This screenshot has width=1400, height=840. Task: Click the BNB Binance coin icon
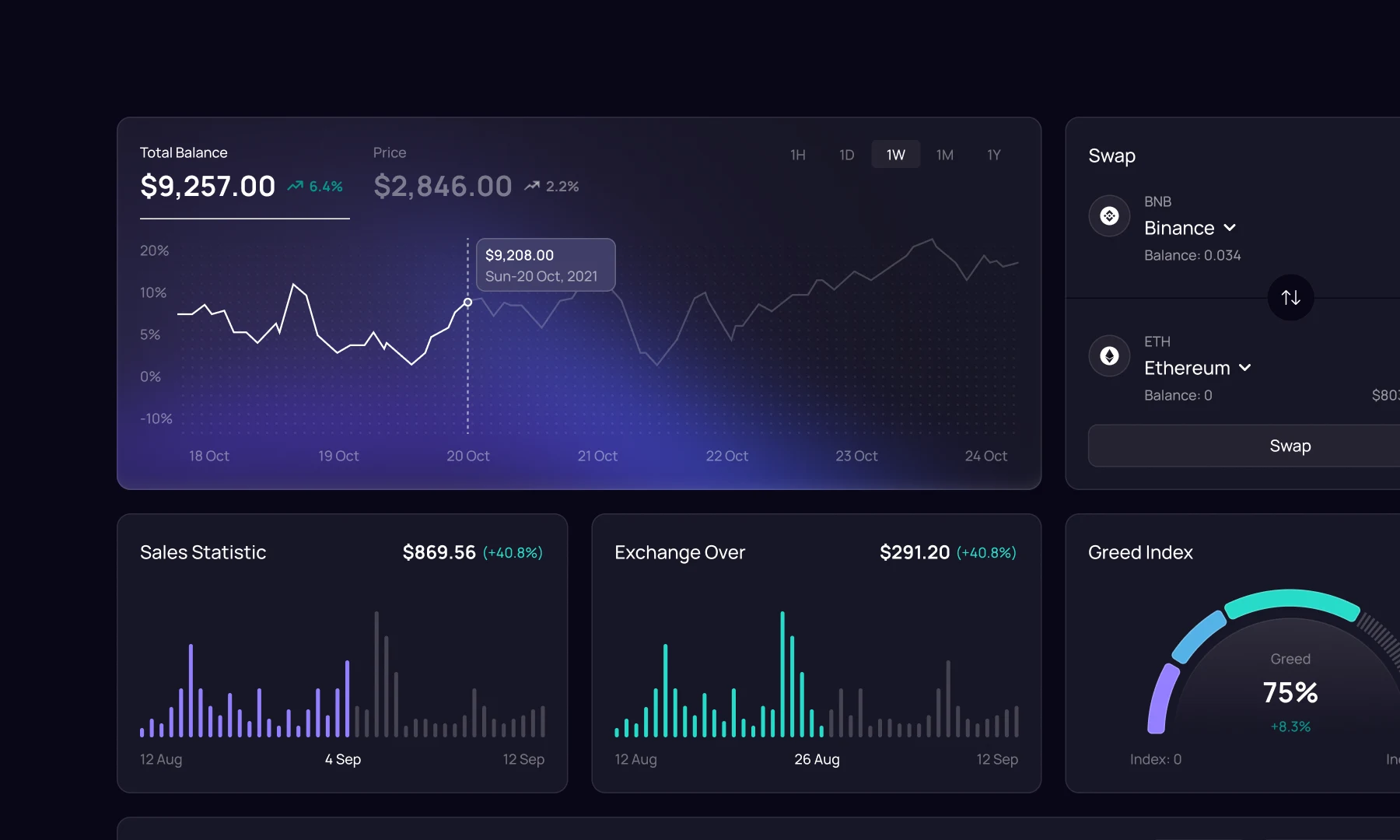[1109, 215]
